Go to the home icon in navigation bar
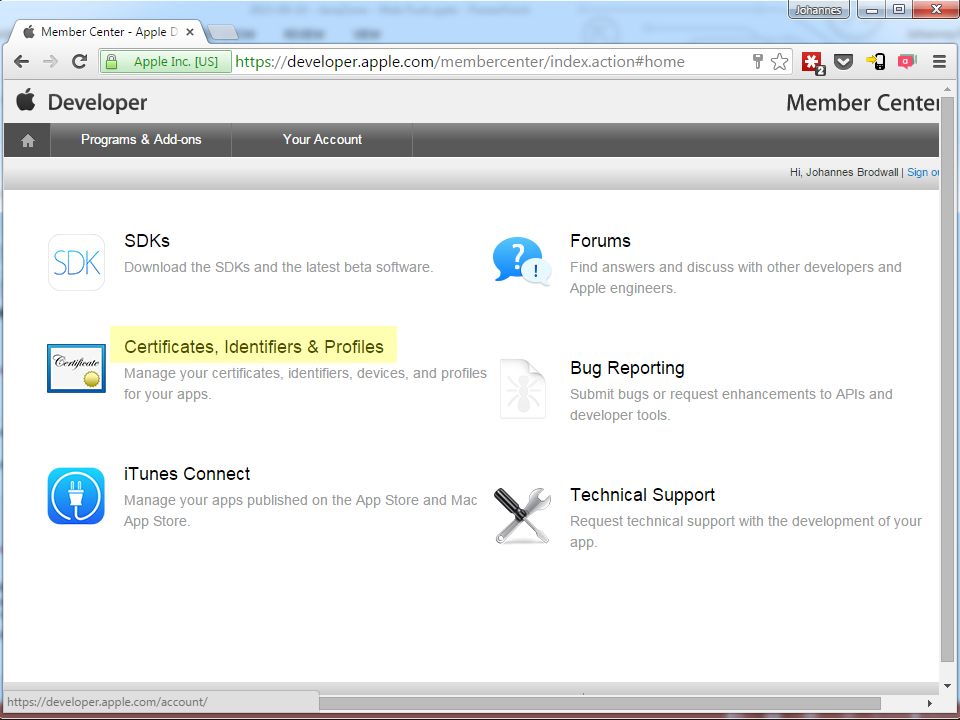The height and width of the screenshot is (720, 960). [x=28, y=140]
